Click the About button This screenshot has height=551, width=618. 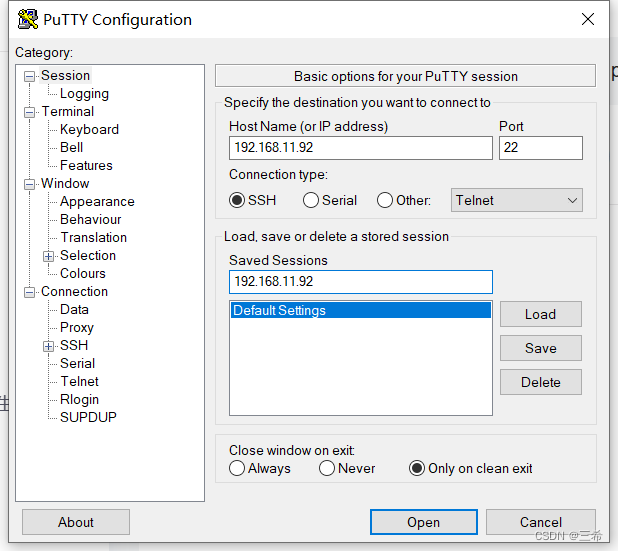[76, 522]
